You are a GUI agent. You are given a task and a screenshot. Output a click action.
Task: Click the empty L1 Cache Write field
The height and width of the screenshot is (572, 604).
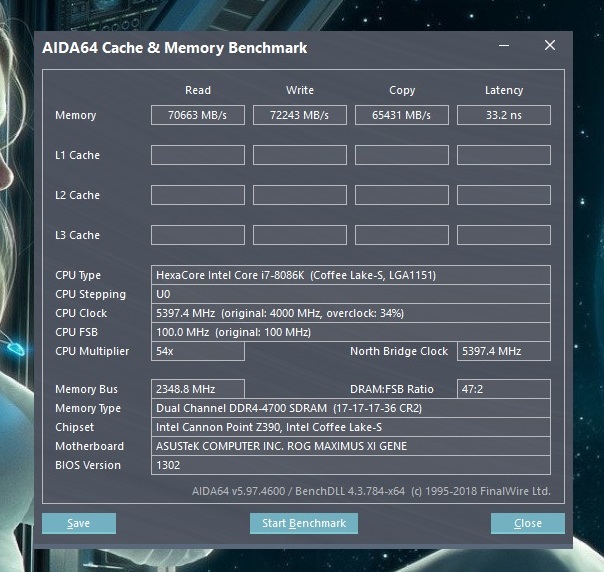(300, 155)
